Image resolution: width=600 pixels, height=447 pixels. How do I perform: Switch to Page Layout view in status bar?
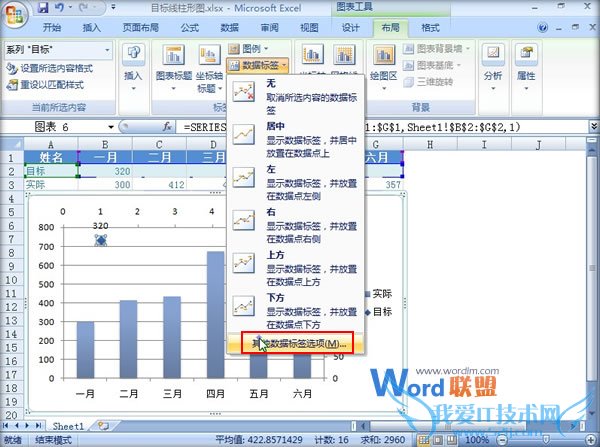click(438, 440)
